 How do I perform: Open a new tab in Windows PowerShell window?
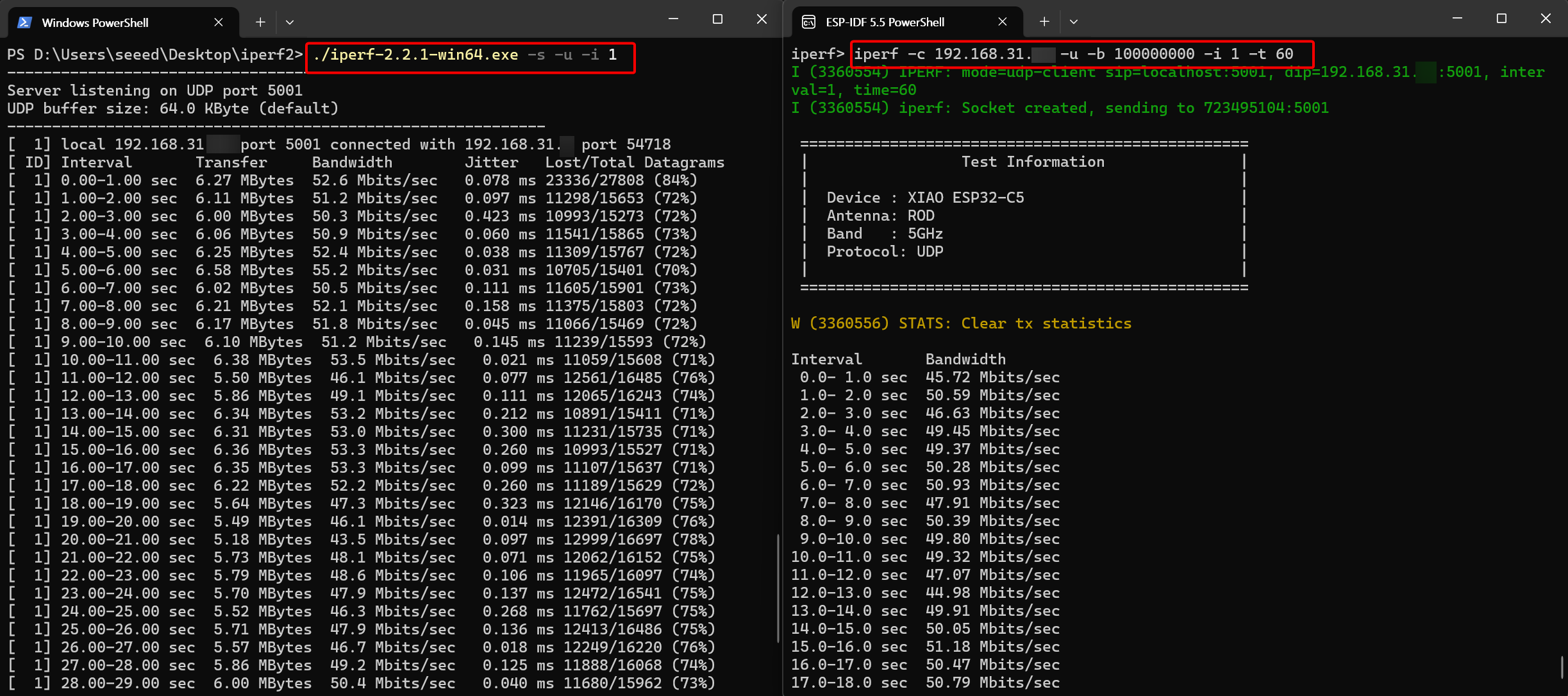click(x=260, y=22)
